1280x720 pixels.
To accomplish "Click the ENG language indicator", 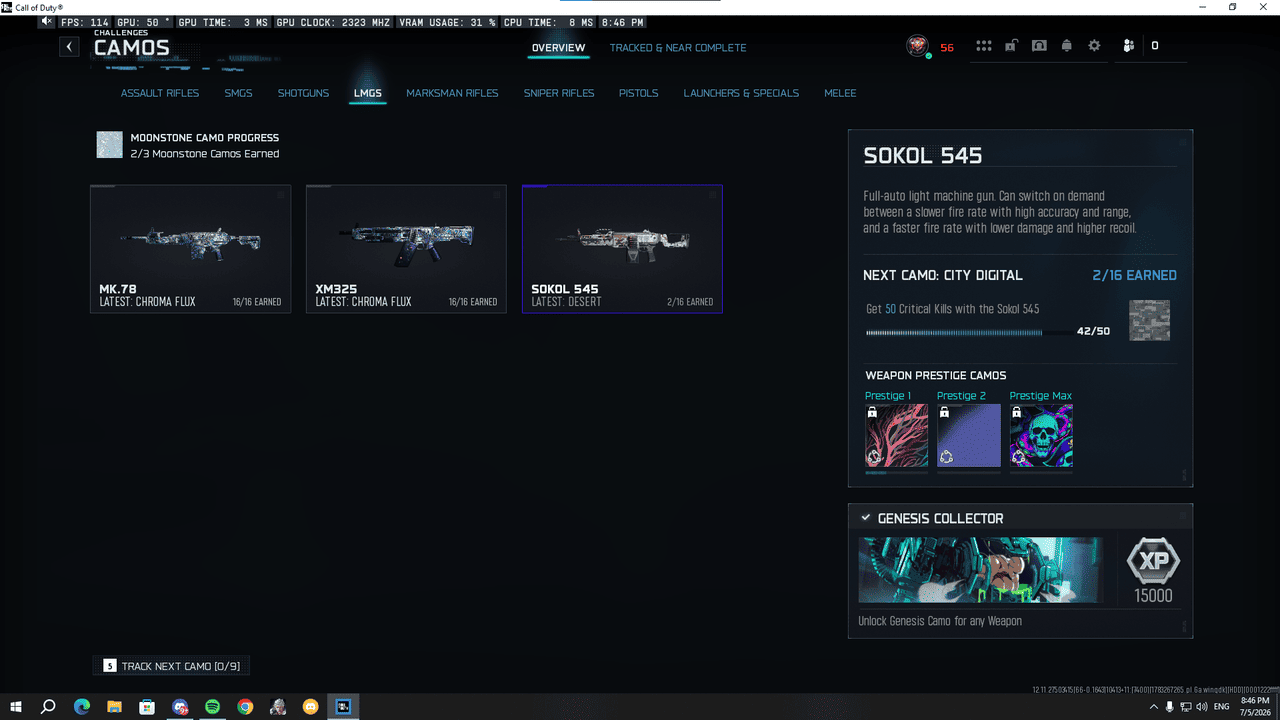I will click(x=1221, y=707).
